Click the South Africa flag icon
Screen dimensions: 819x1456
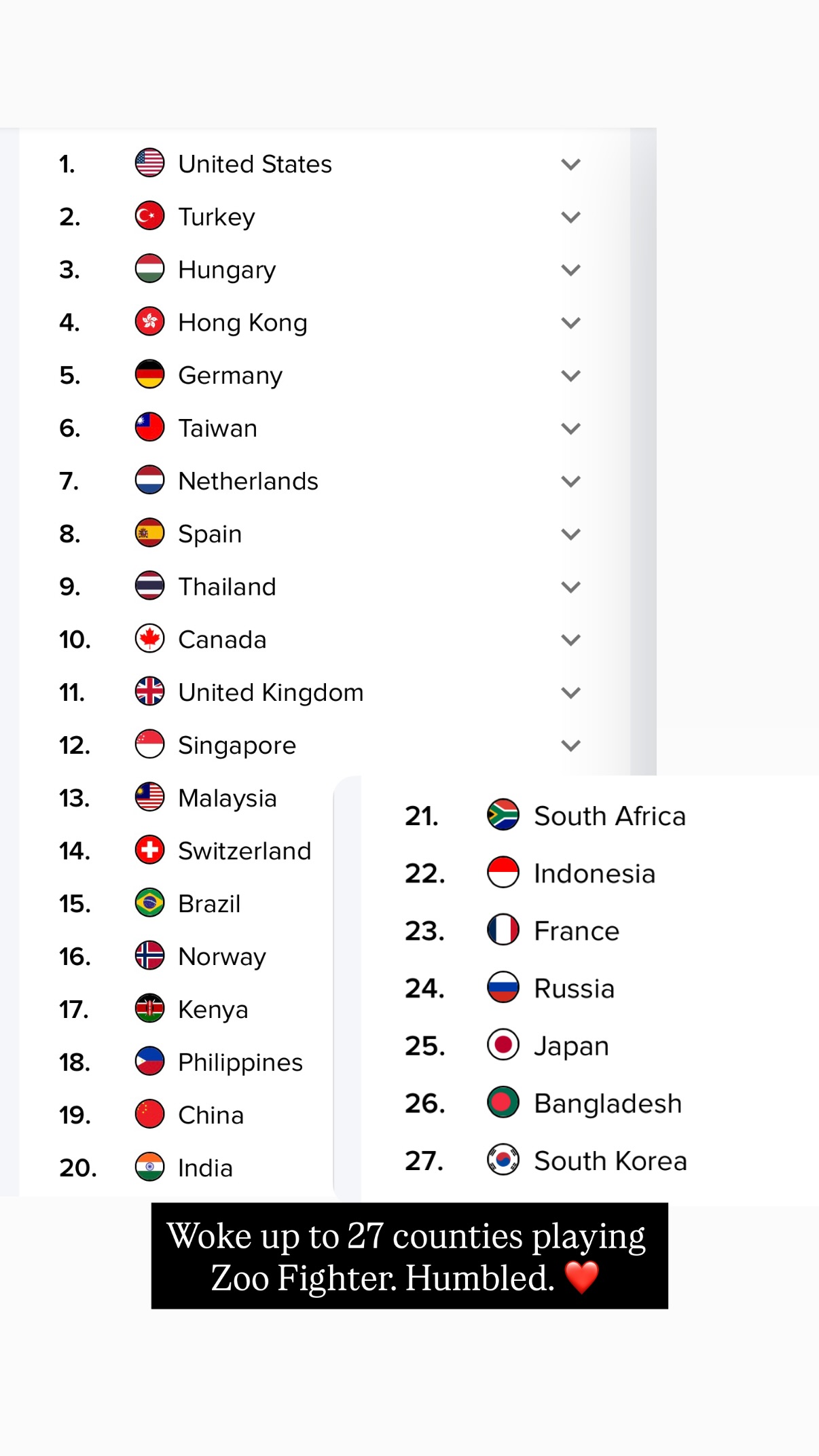coord(503,815)
